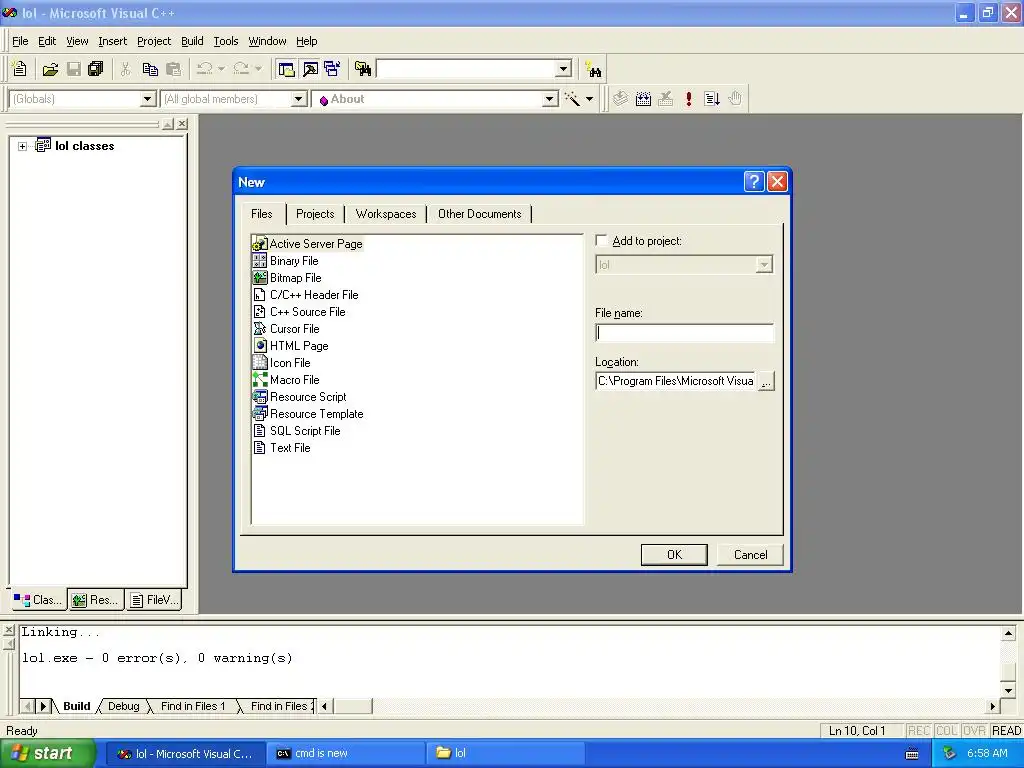The height and width of the screenshot is (768, 1024).
Task: Open the Build menu
Action: [x=192, y=41]
